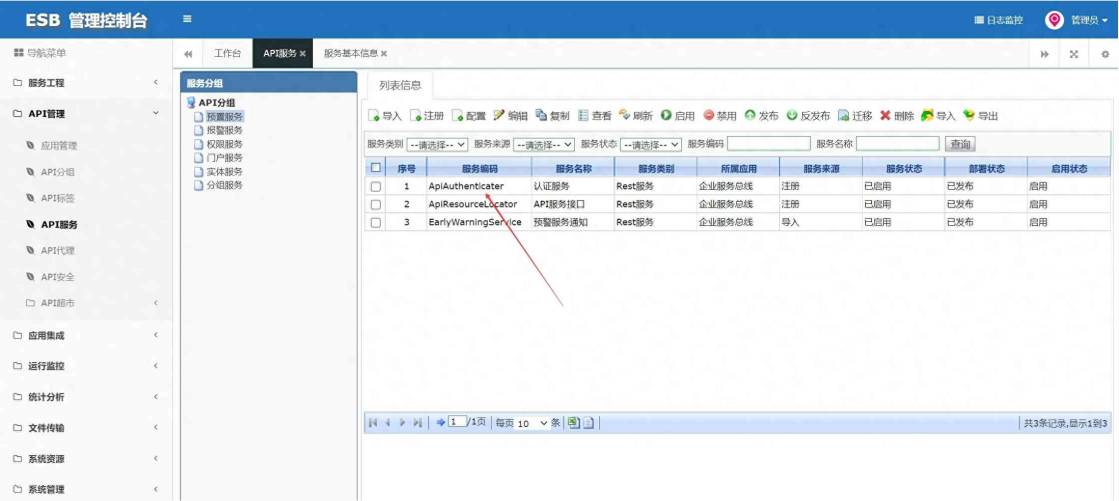Click the 查看 toolbar button
This screenshot has width=1119, height=501.
tap(594, 116)
